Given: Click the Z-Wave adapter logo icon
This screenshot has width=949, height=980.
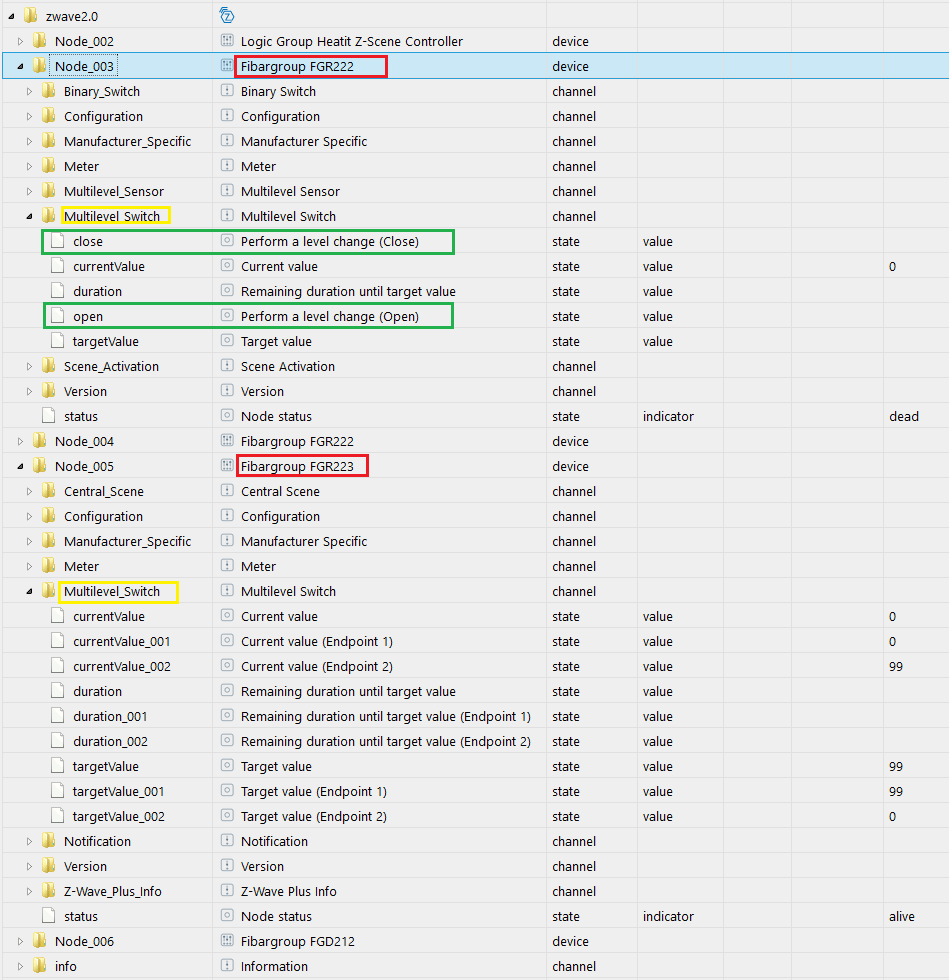Looking at the screenshot, I should click(227, 16).
